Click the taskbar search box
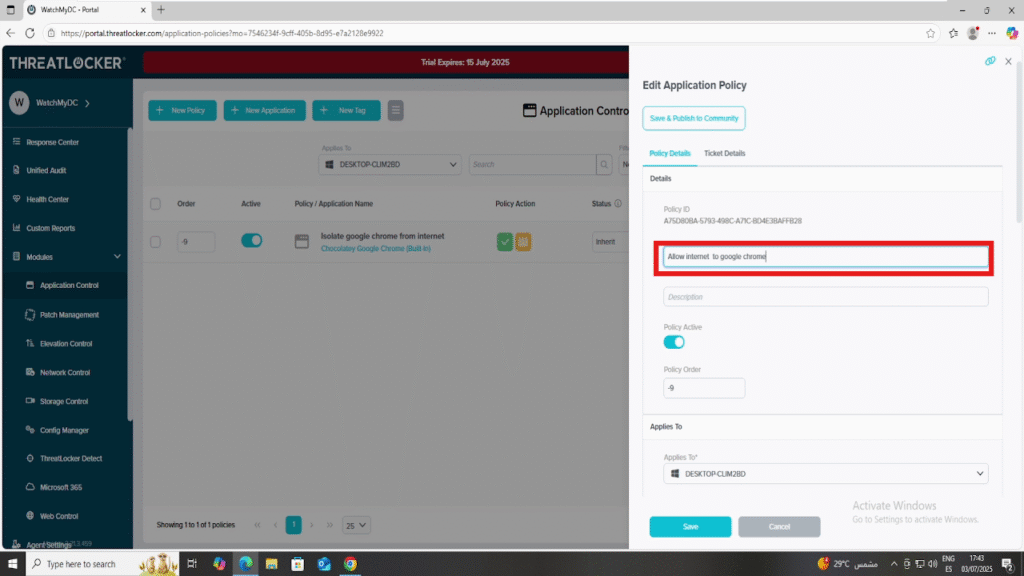The image size is (1024, 576). (x=103, y=564)
